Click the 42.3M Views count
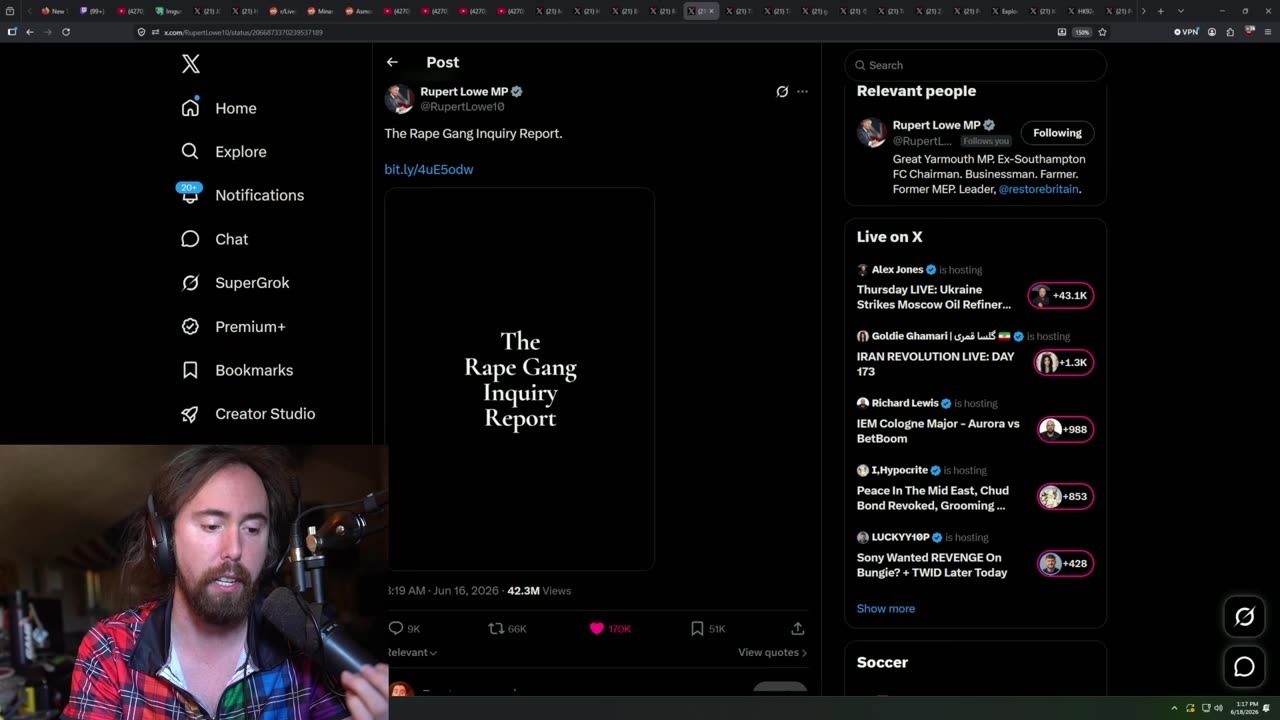1280x720 pixels. 539,591
